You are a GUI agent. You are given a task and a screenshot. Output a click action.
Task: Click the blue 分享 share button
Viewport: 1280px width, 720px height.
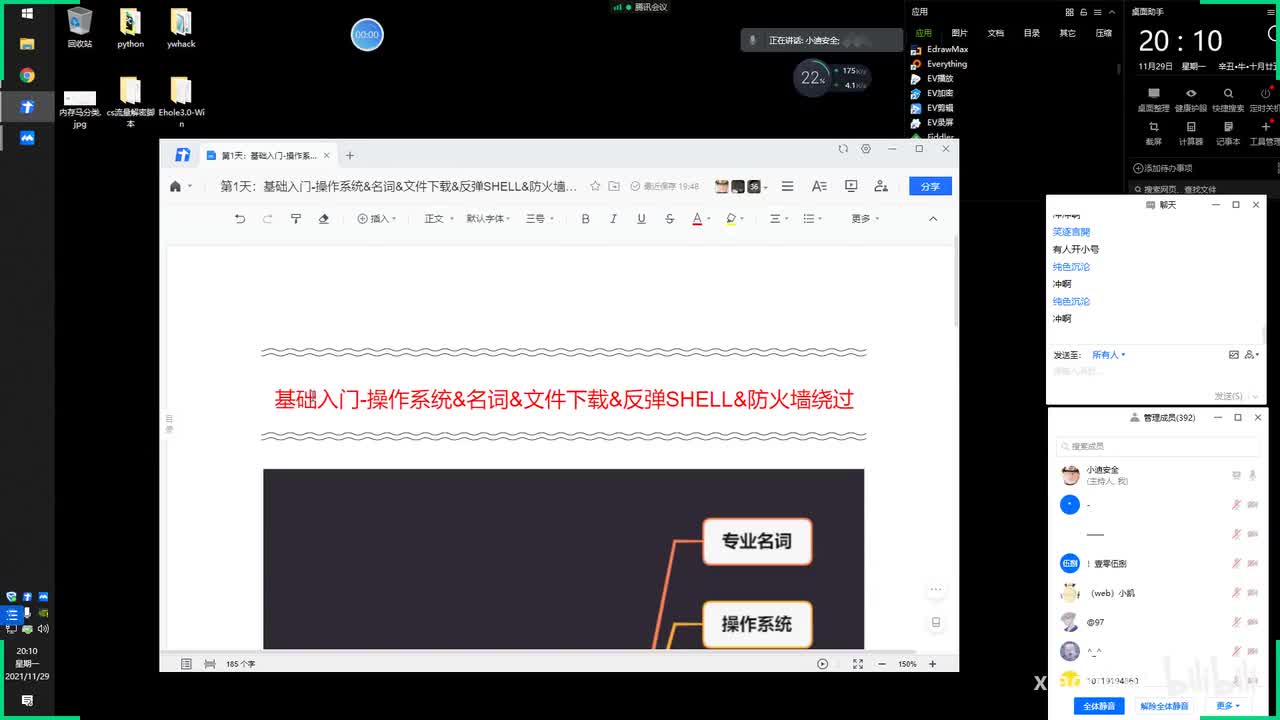coord(930,186)
